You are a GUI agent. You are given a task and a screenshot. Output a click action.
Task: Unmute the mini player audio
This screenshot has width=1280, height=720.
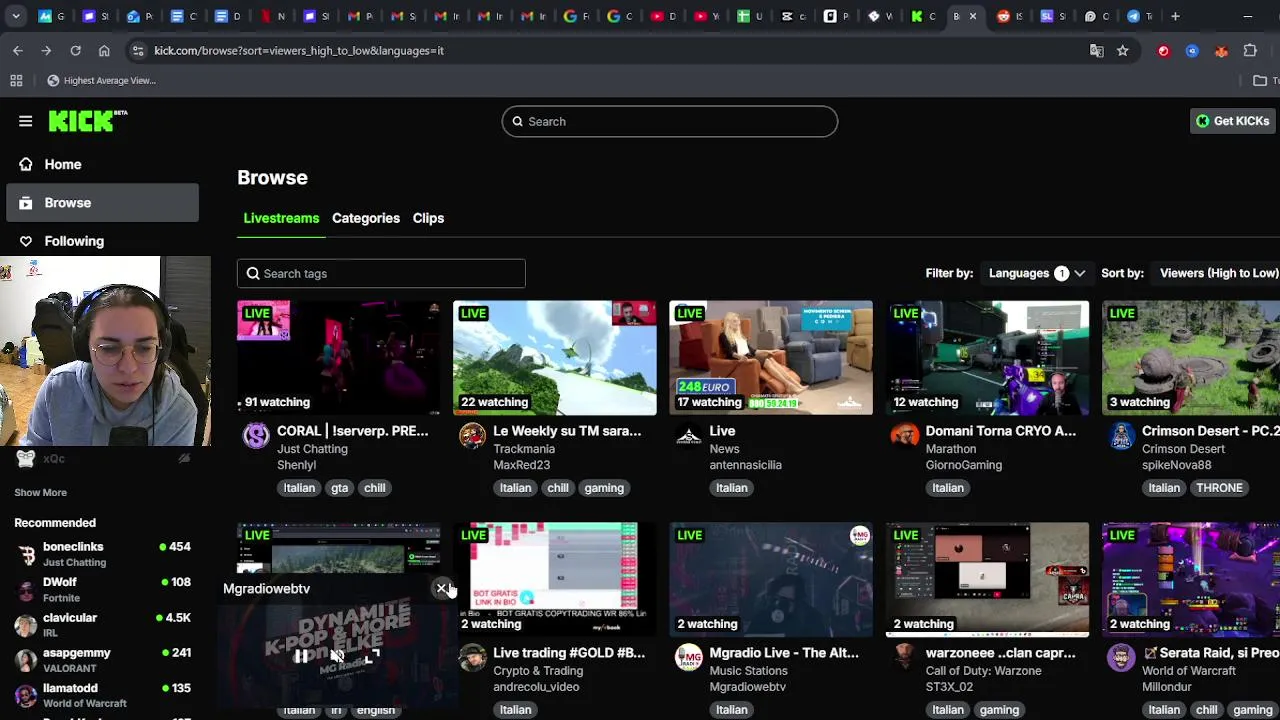click(337, 657)
